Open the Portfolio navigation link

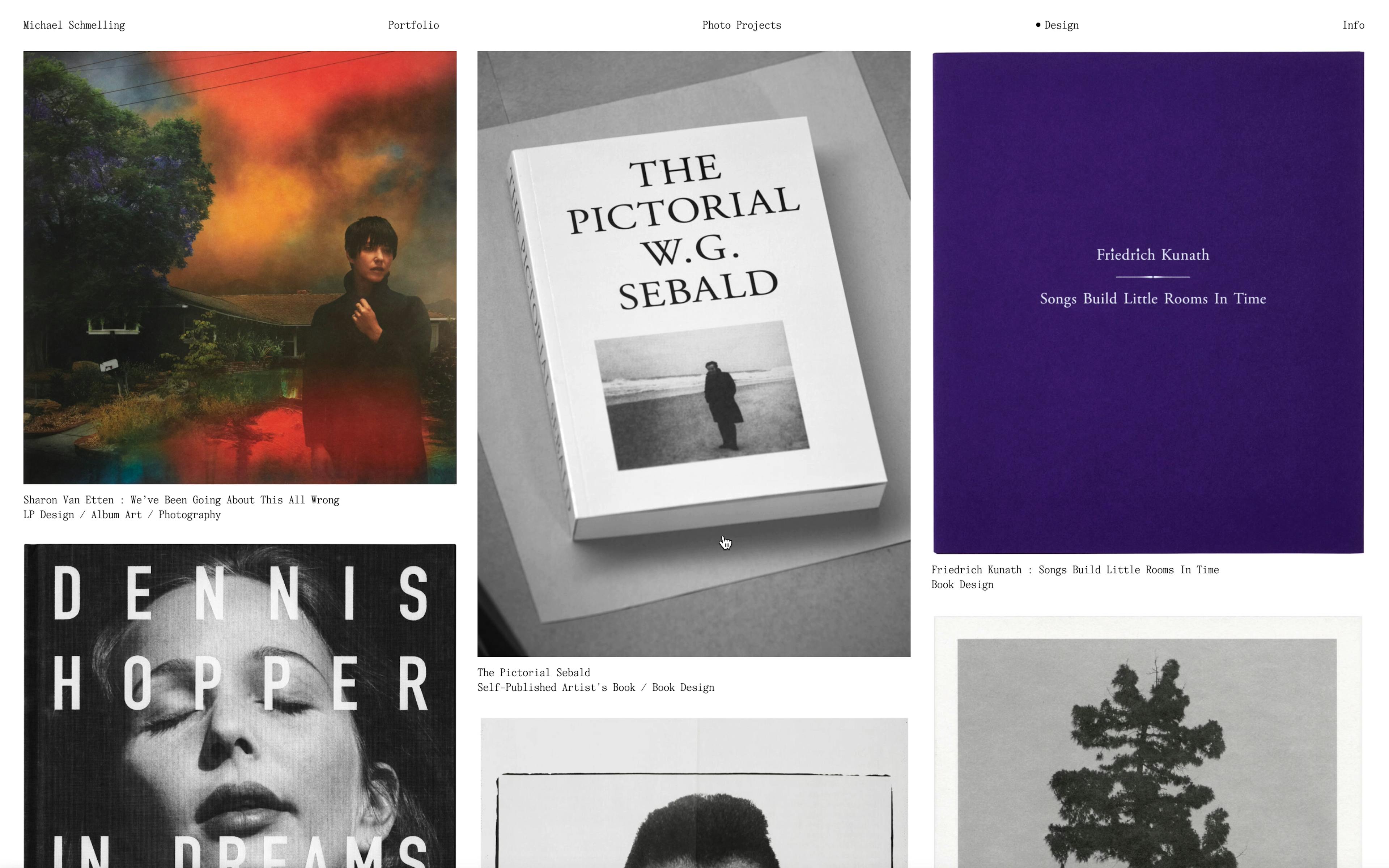coord(413,25)
